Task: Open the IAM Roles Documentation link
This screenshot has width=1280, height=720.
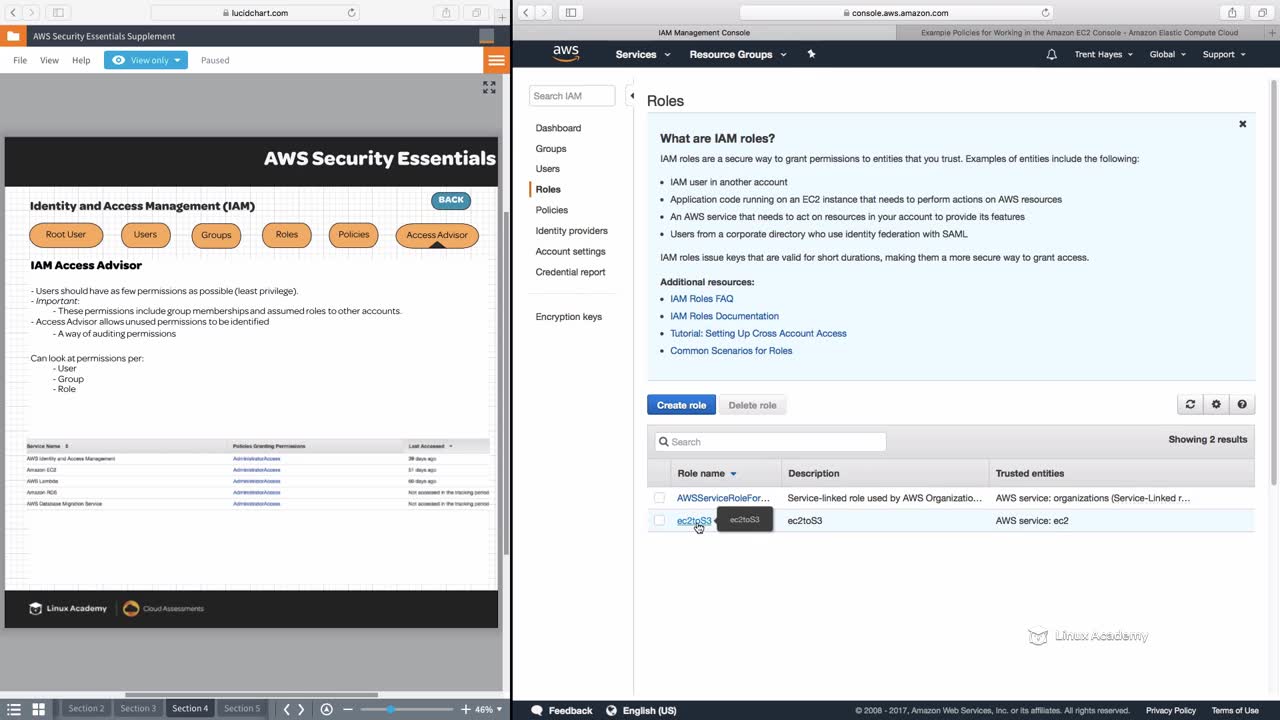Action: tap(725, 316)
